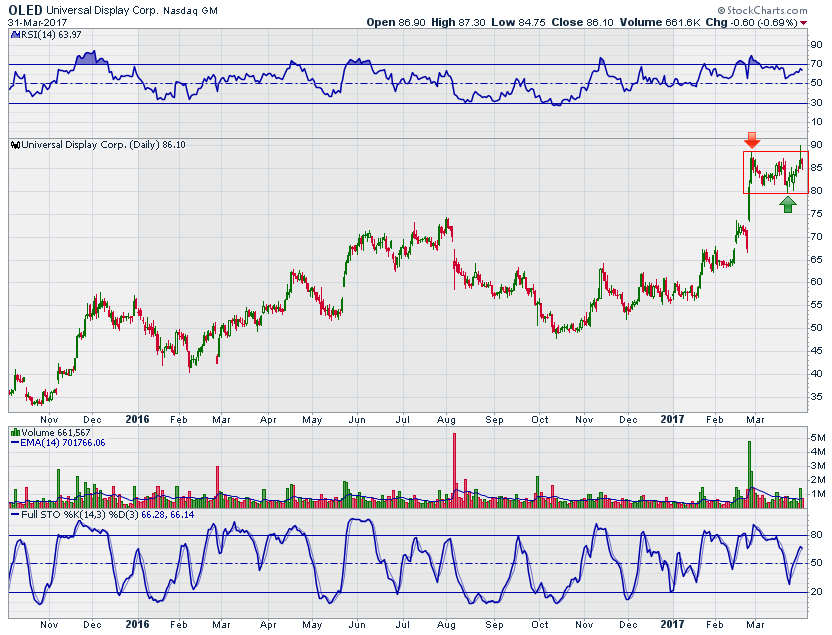Click the green up arrow annotation

click(x=788, y=204)
